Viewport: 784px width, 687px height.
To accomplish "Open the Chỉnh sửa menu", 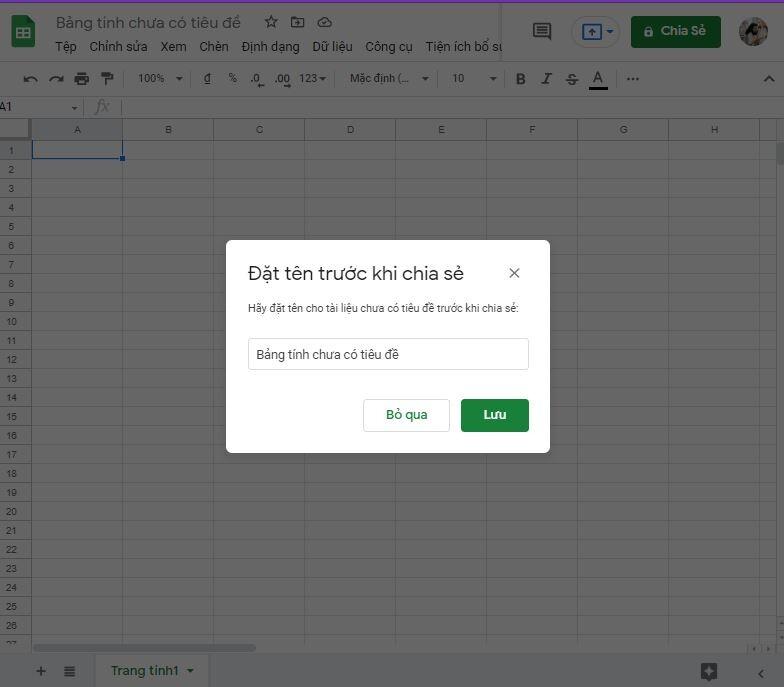I will point(118,47).
